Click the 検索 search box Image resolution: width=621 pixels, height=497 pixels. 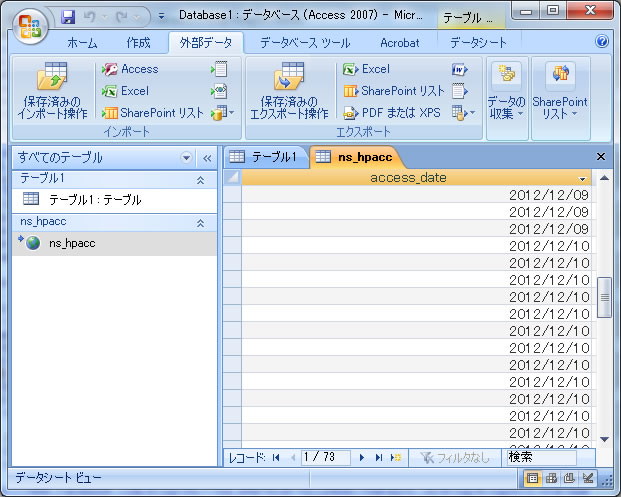pyautogui.click(x=546, y=457)
